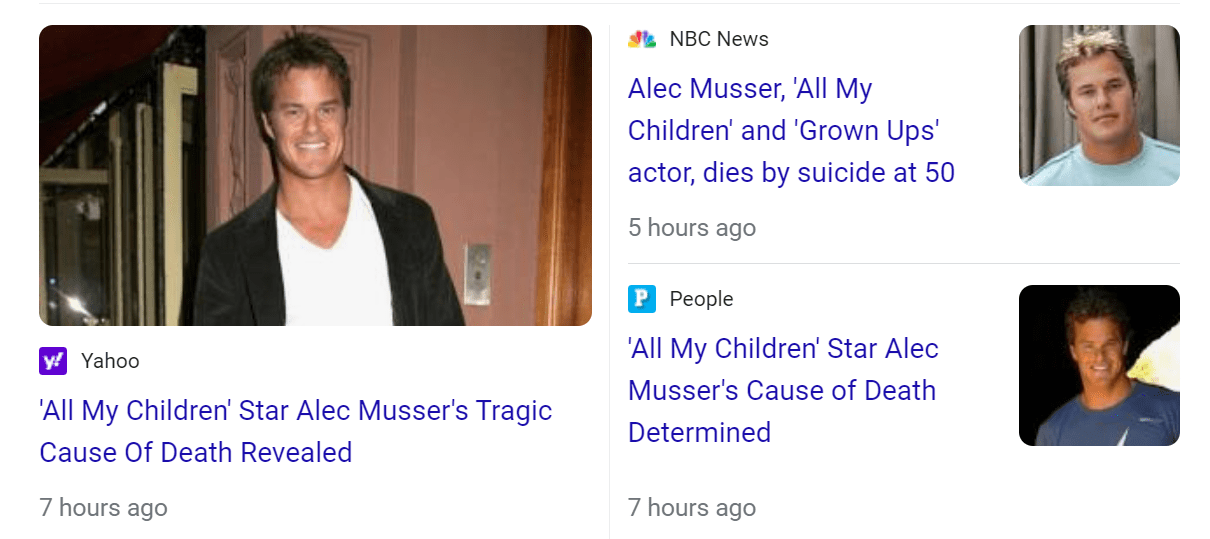Open the People source label
Image resolution: width=1210 pixels, height=539 pixels.
701,298
